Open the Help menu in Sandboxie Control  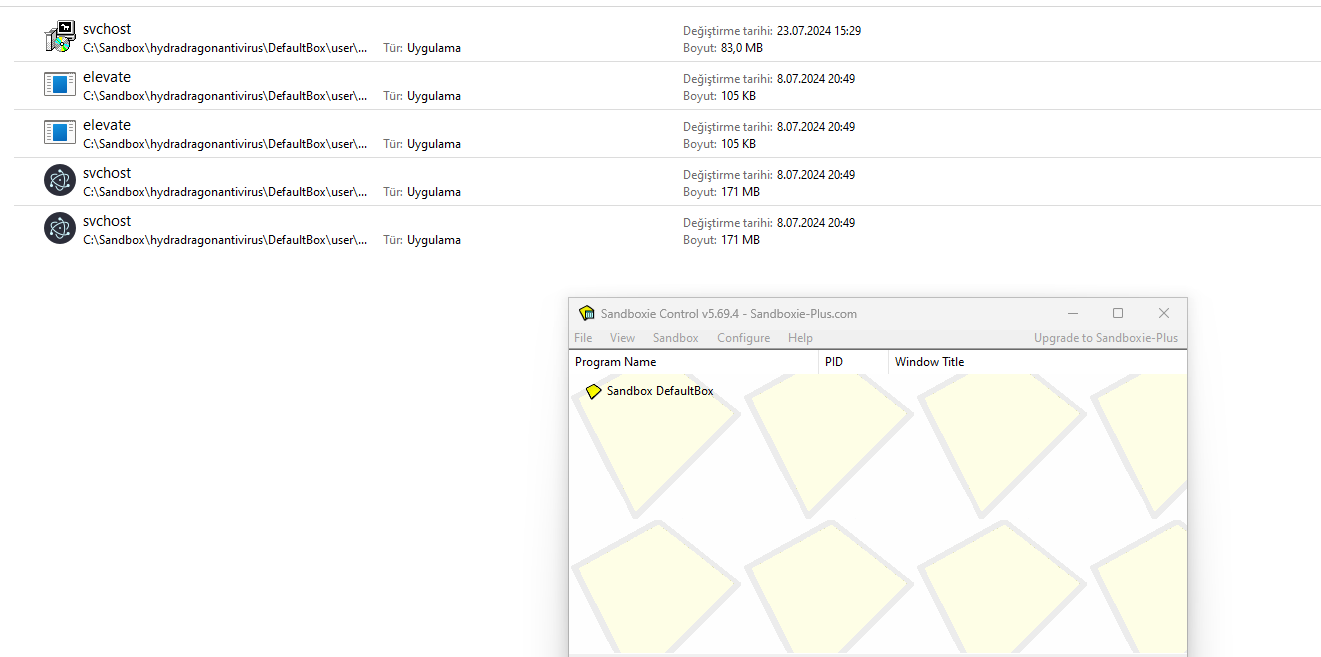(x=800, y=338)
